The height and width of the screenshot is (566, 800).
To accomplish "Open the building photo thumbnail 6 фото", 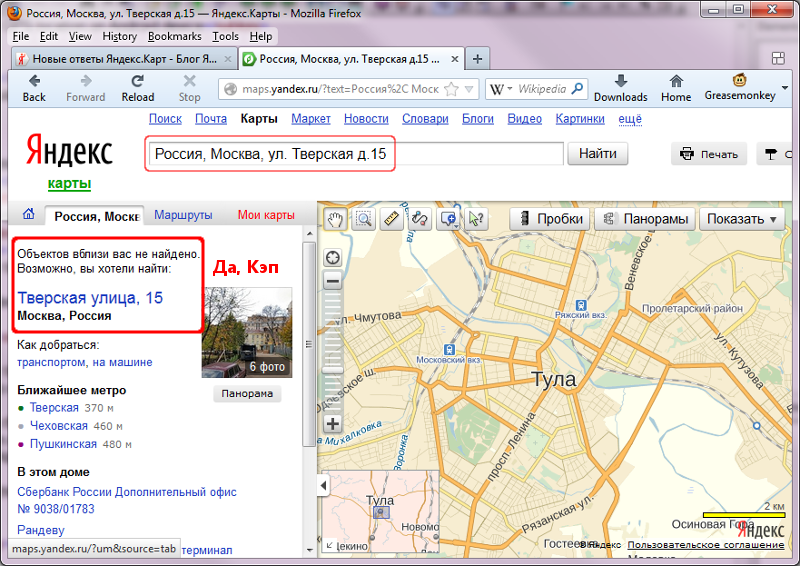I will 247,332.
